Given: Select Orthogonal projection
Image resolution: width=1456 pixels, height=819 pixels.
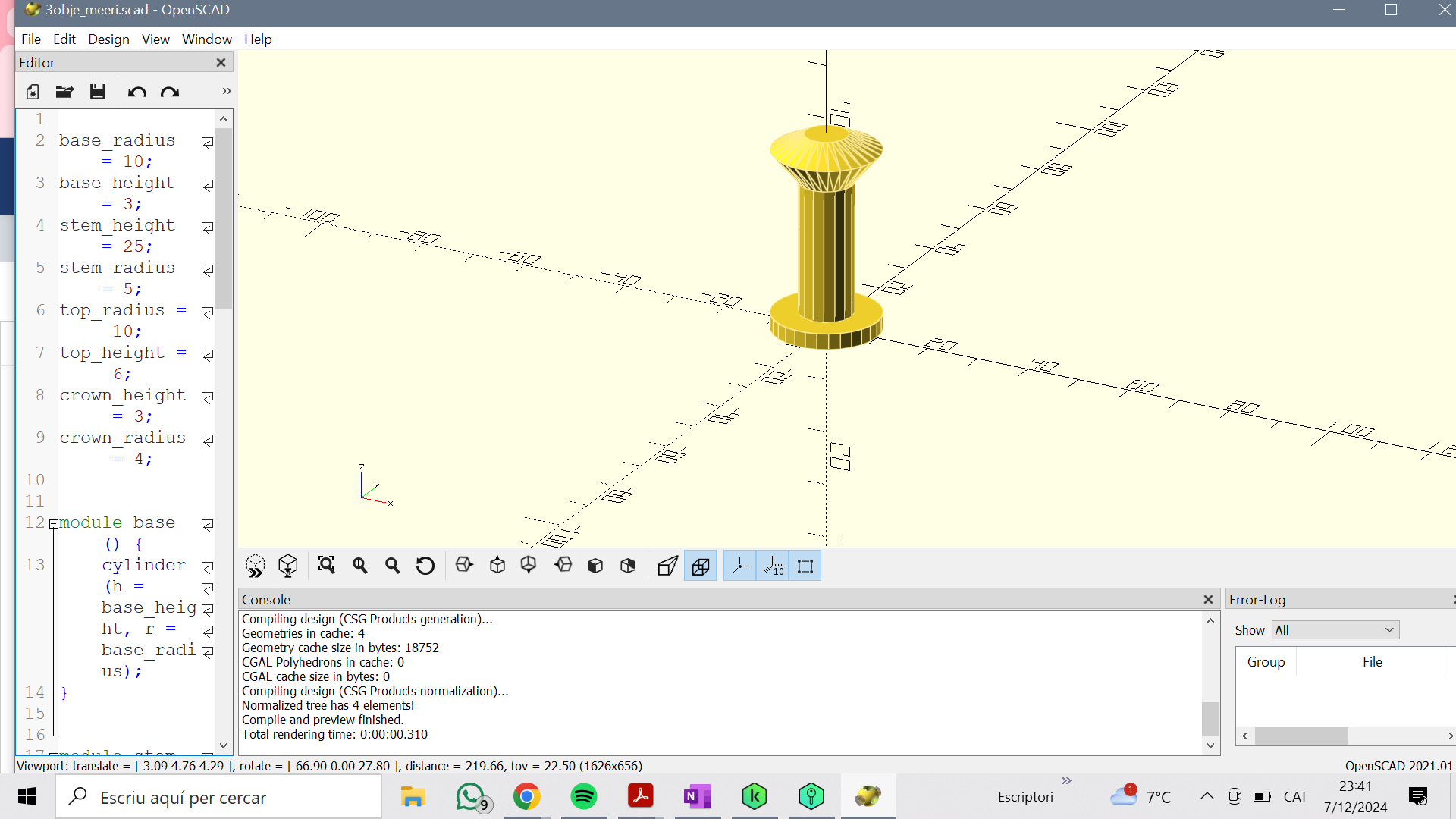Looking at the screenshot, I should (x=701, y=566).
